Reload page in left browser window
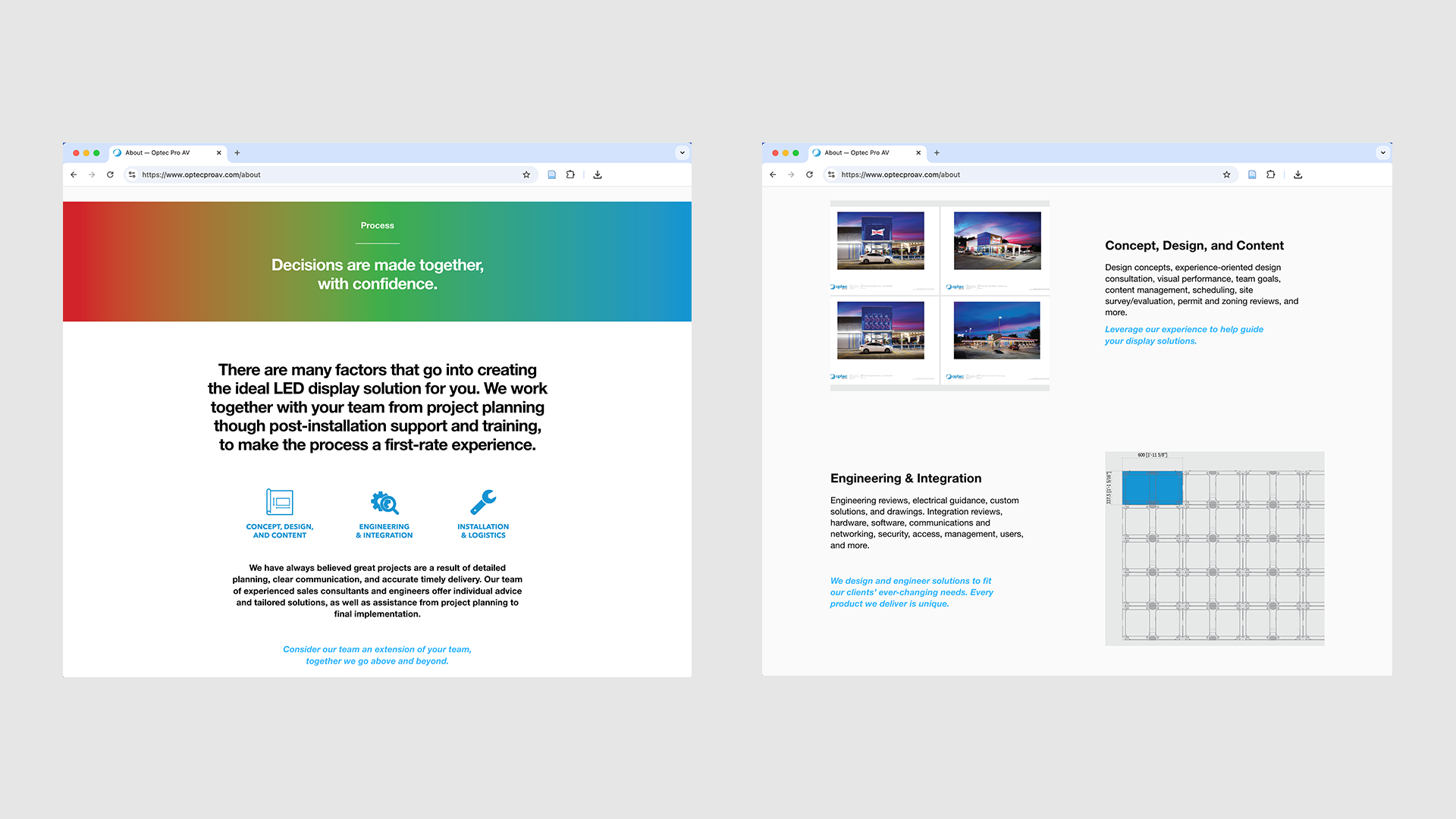 pyautogui.click(x=110, y=174)
